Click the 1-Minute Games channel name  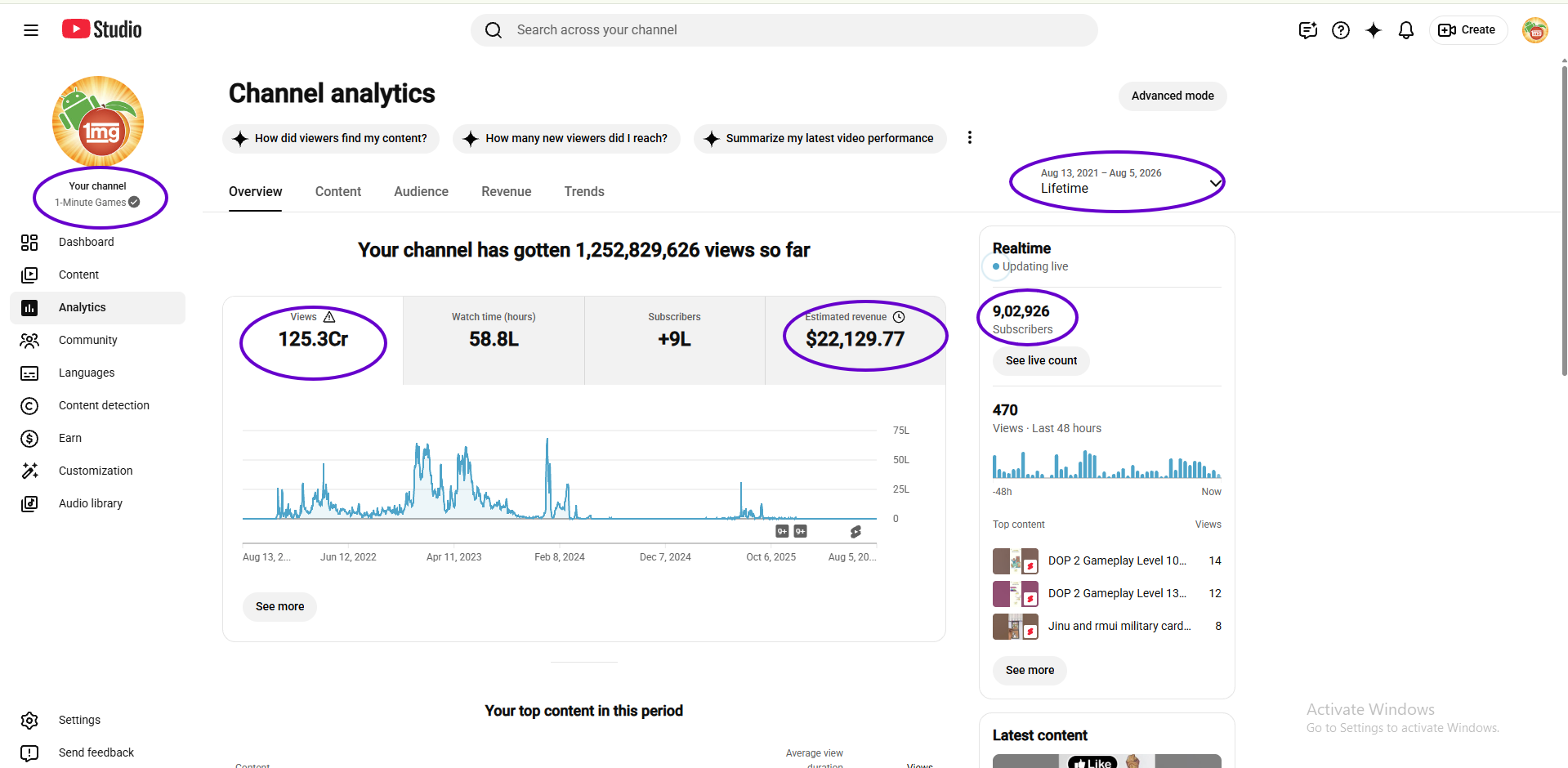pos(91,203)
